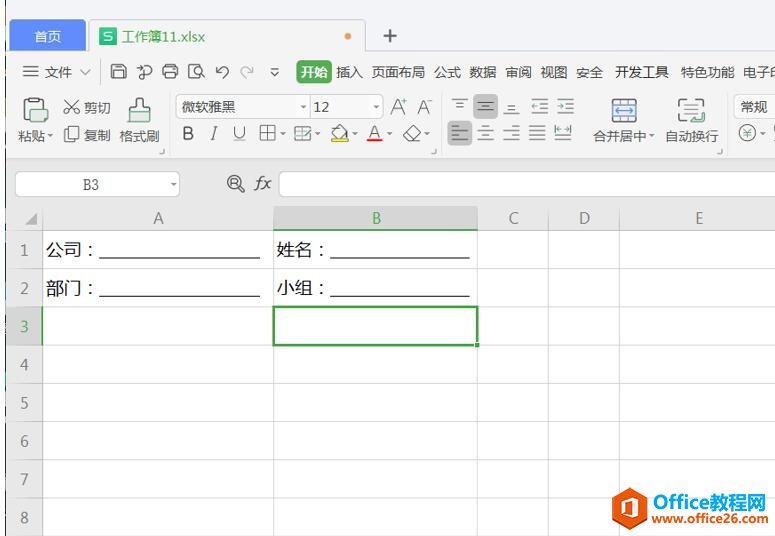Toggle Underline formatting
775x536 pixels.
point(239,133)
